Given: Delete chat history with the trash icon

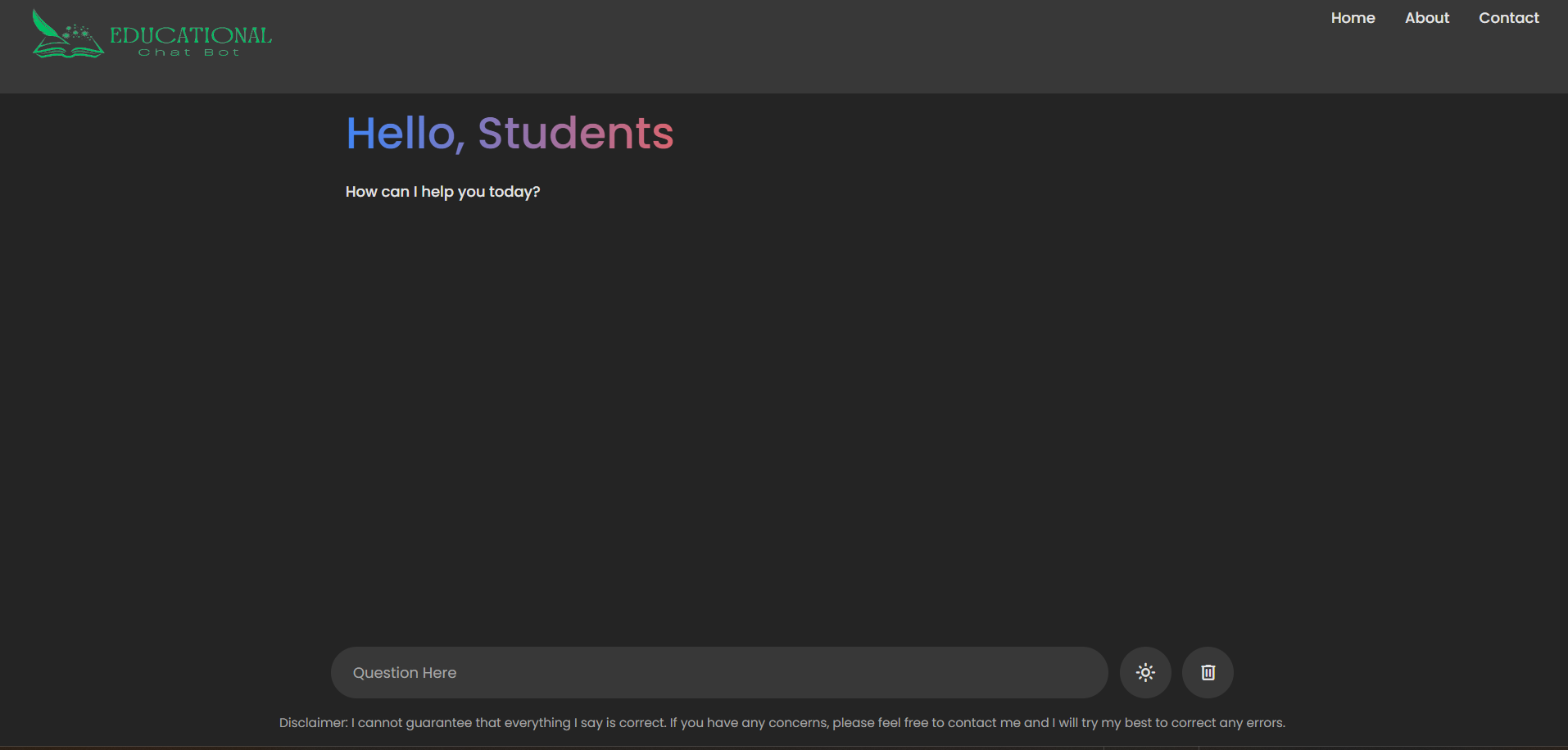Looking at the screenshot, I should point(1208,673).
